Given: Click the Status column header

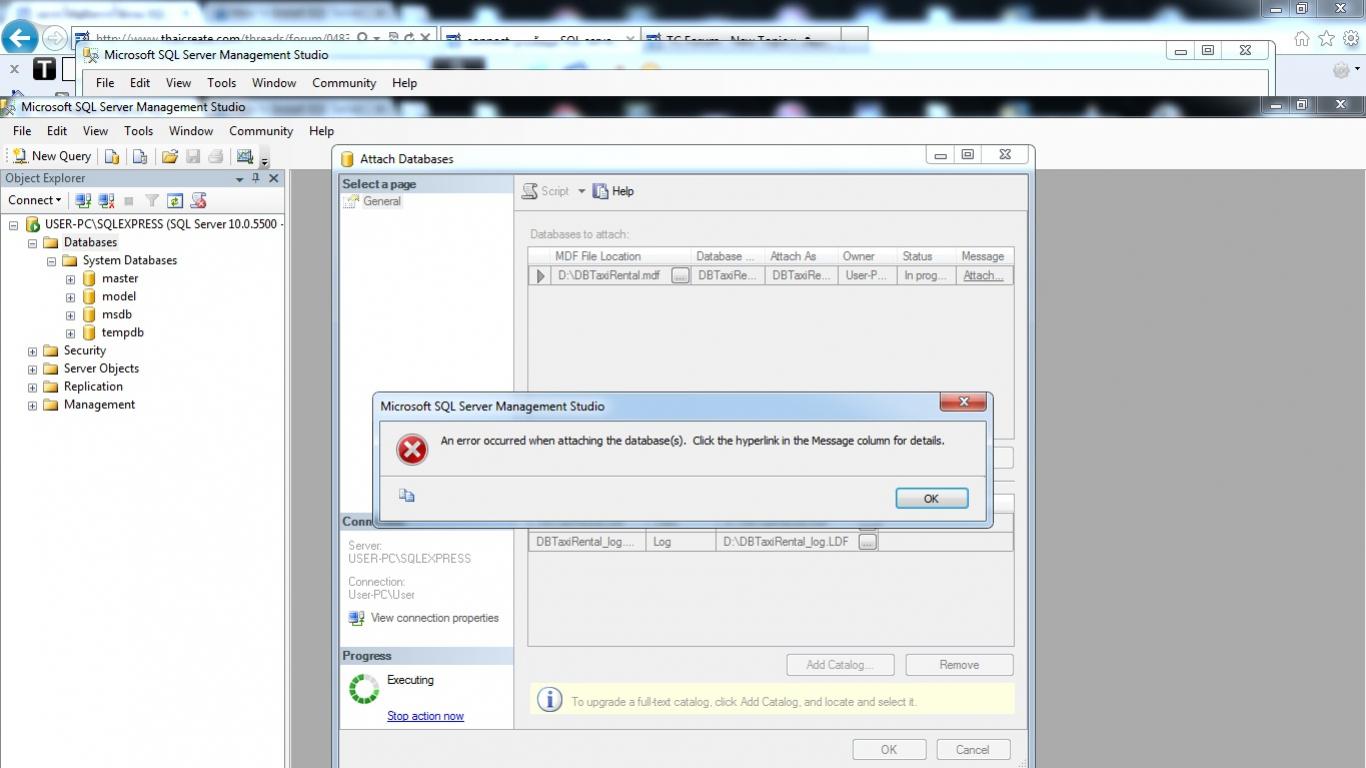Looking at the screenshot, I should pyautogui.click(x=925, y=257).
